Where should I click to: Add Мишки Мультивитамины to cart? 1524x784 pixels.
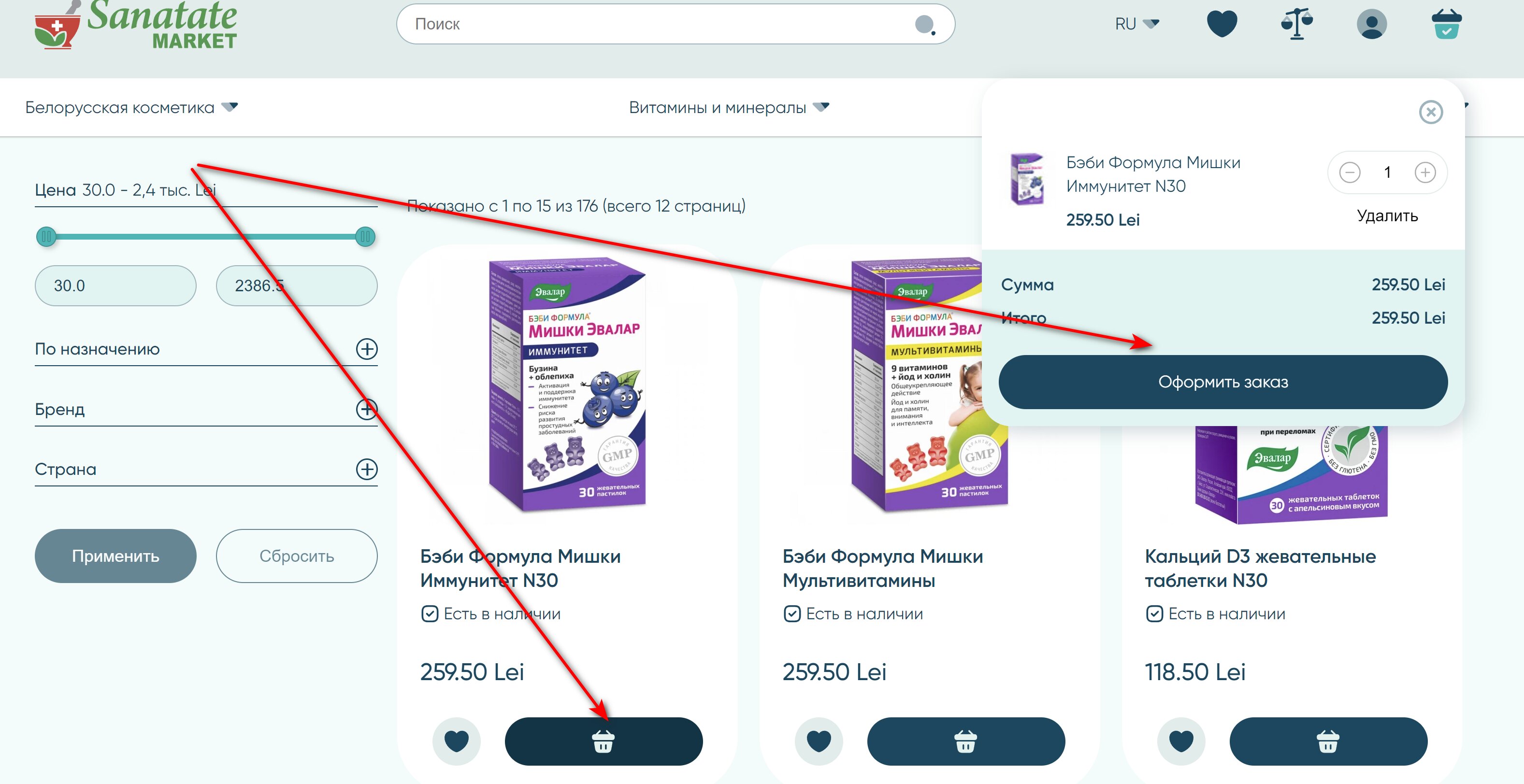point(965,741)
